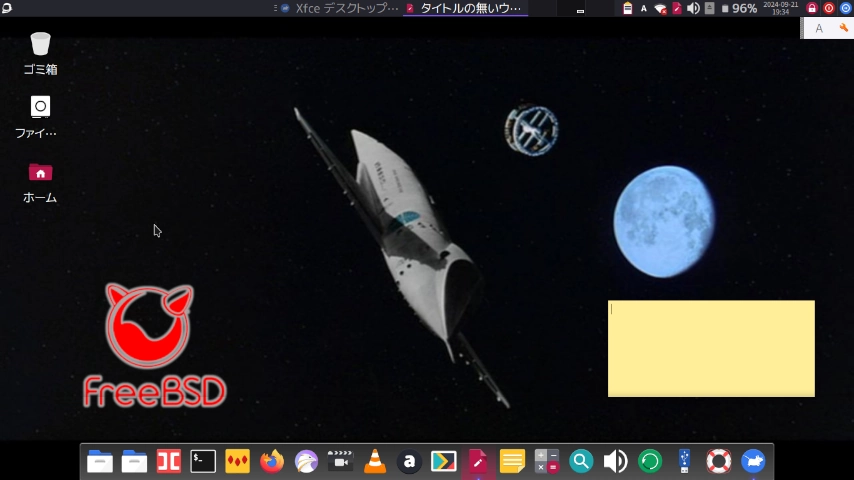This screenshot has width=854, height=480.
Task: Open the clock showing 2024-09-21 19:34
Action: [781, 8]
